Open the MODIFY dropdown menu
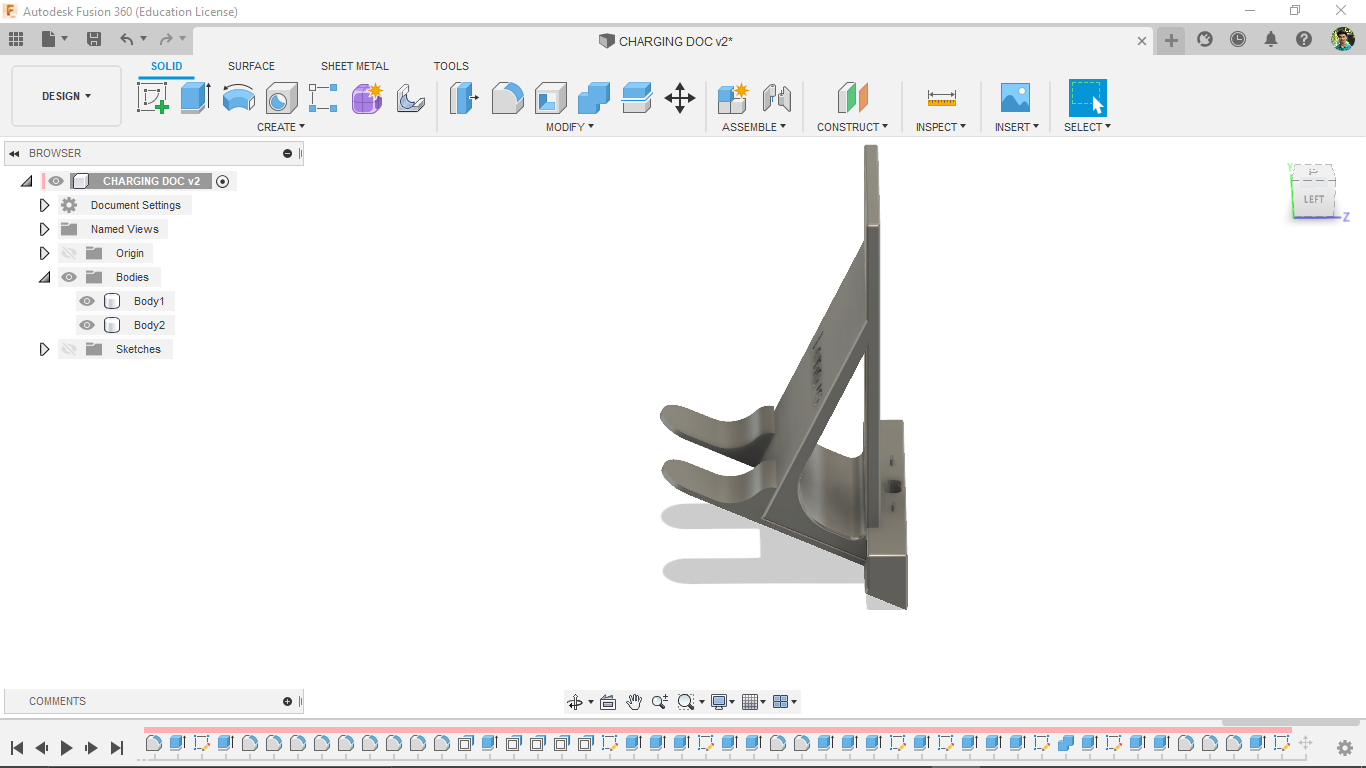This screenshot has height=768, width=1366. (570, 127)
